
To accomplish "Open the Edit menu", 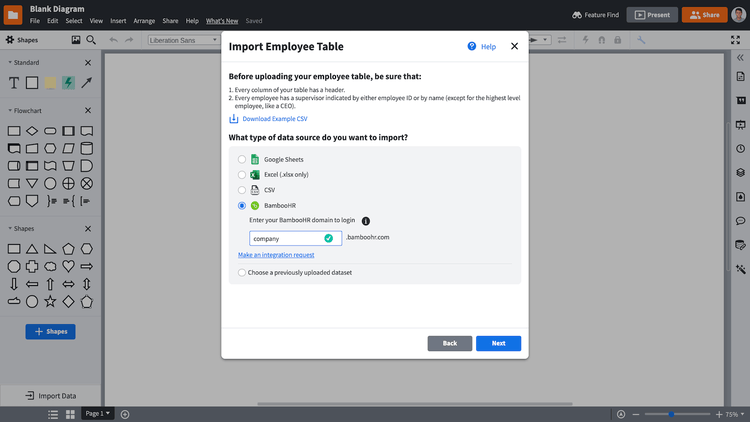I will (53, 21).
